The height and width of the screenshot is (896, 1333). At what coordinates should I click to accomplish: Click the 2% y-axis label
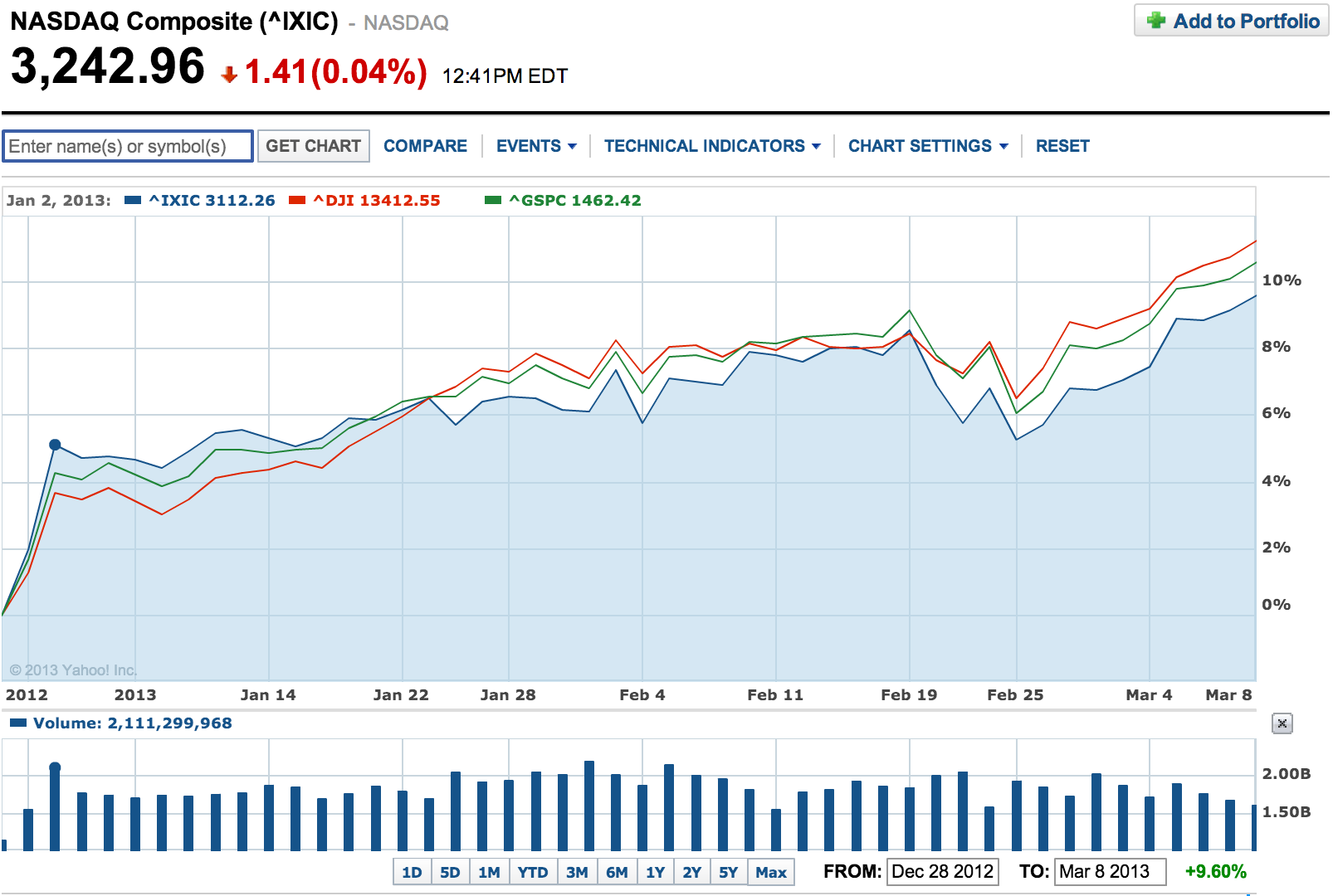[x=1277, y=548]
